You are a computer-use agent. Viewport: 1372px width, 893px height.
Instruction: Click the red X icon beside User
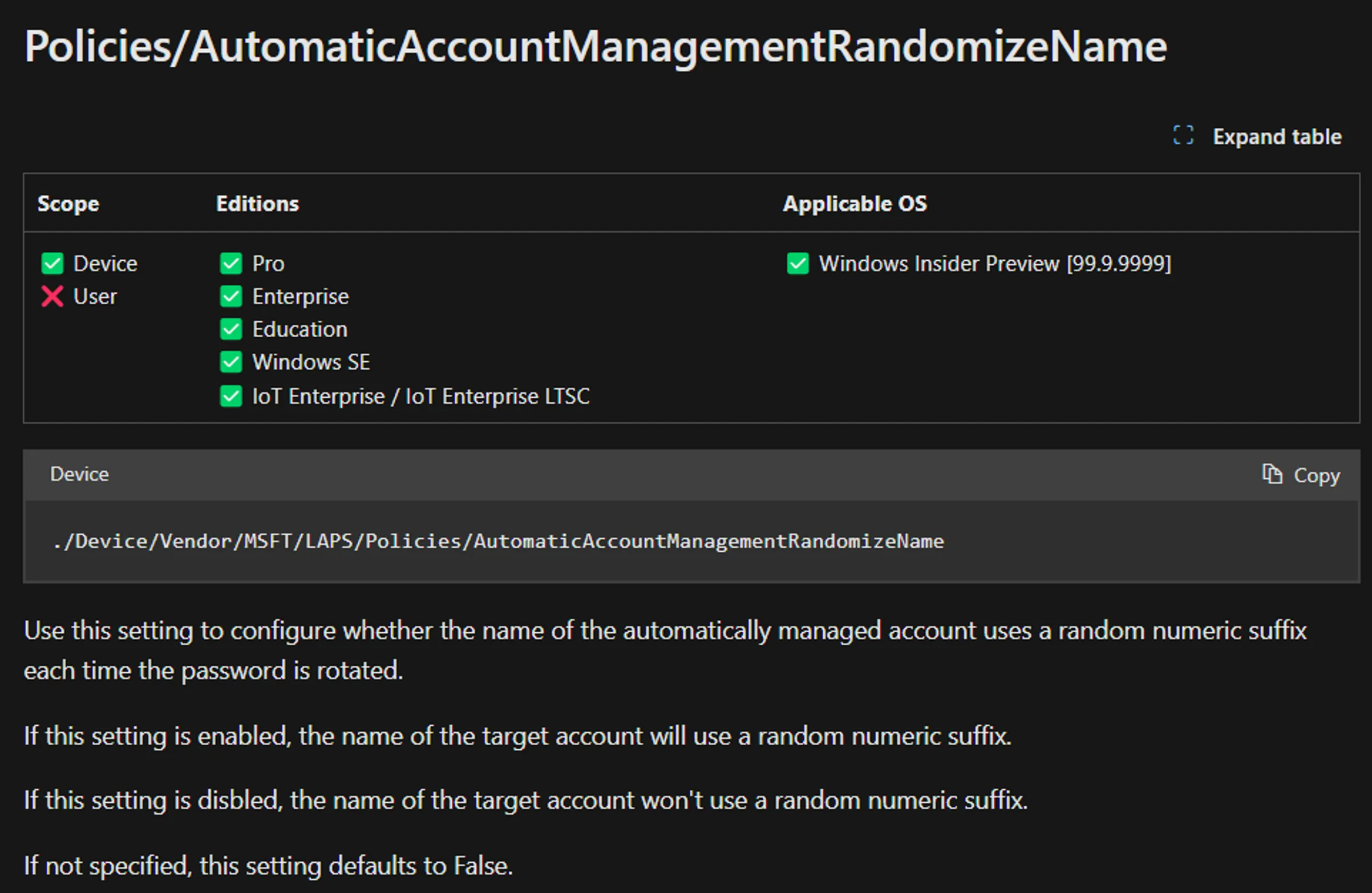click(52, 296)
